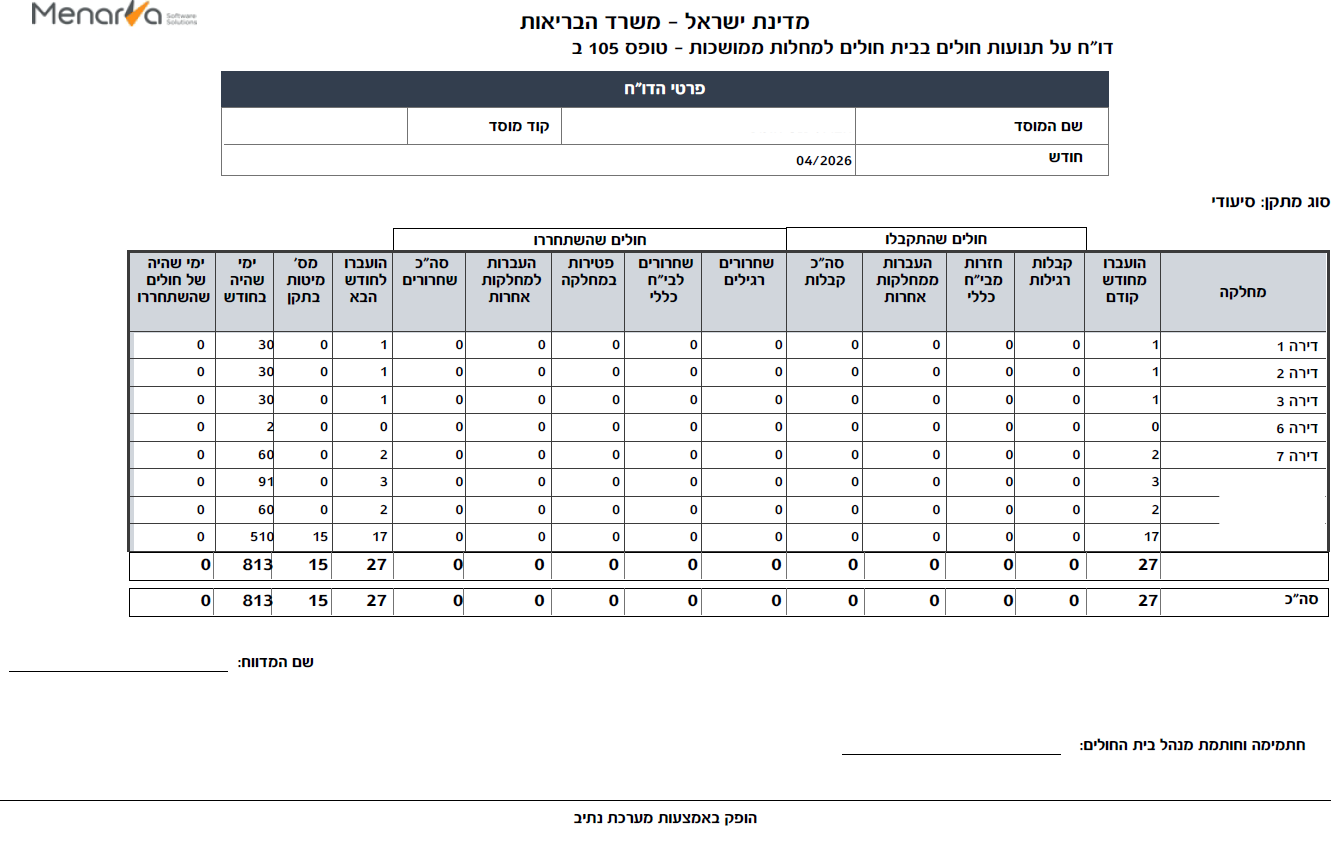Click the hospital director signature line
This screenshot has width=1341, height=848.
click(951, 754)
